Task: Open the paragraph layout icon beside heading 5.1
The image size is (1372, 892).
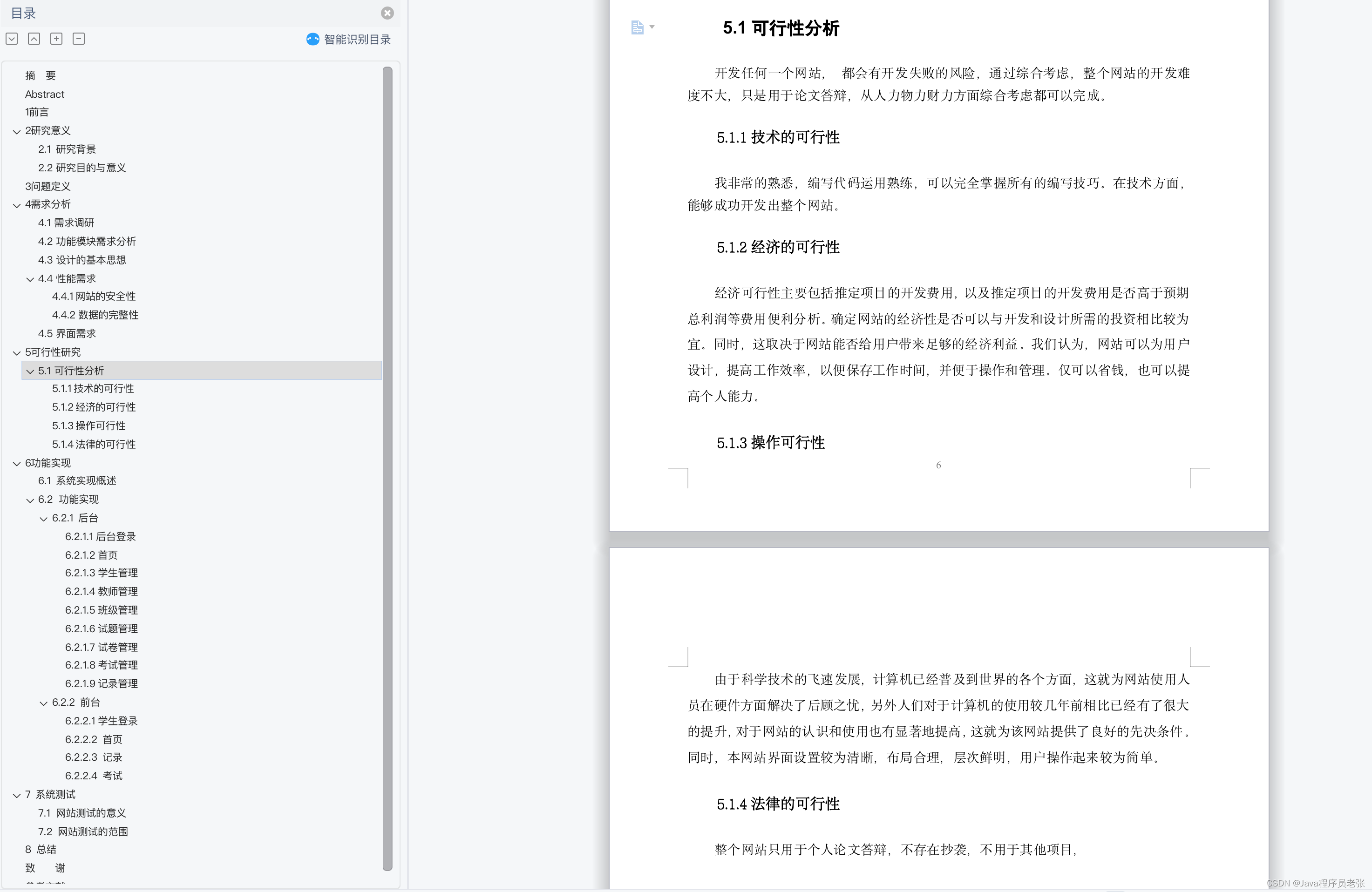Action: pyautogui.click(x=637, y=27)
